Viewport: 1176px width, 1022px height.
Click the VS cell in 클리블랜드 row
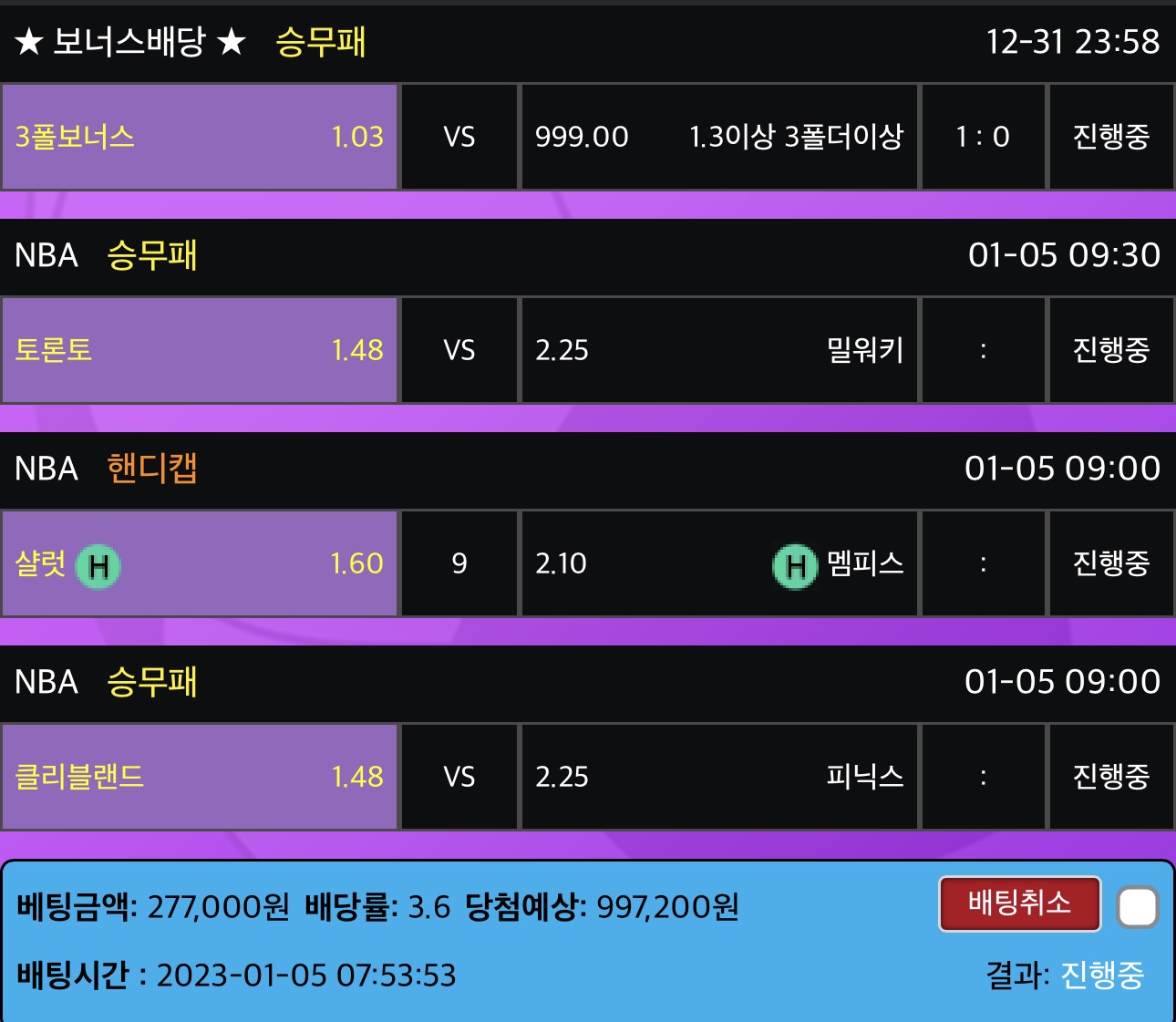click(x=459, y=777)
